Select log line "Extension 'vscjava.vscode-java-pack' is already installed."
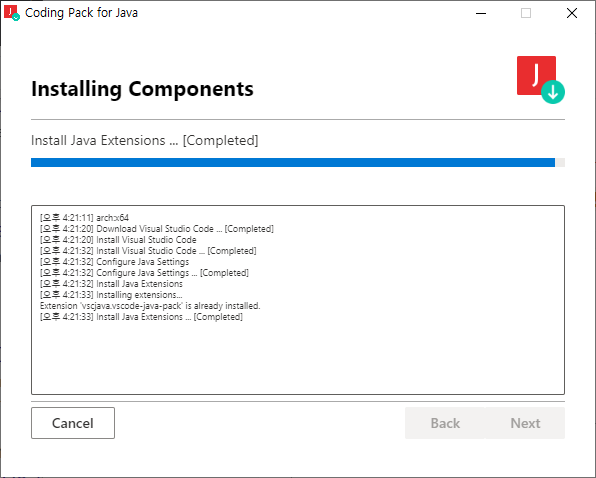 (150, 306)
